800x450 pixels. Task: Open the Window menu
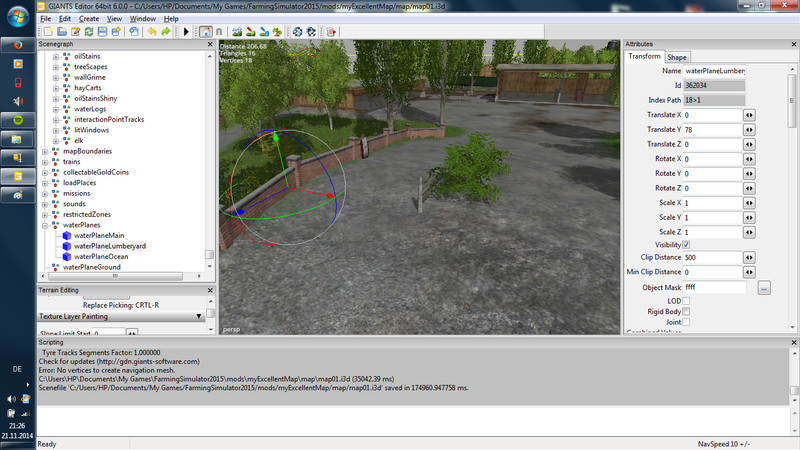(x=142, y=18)
